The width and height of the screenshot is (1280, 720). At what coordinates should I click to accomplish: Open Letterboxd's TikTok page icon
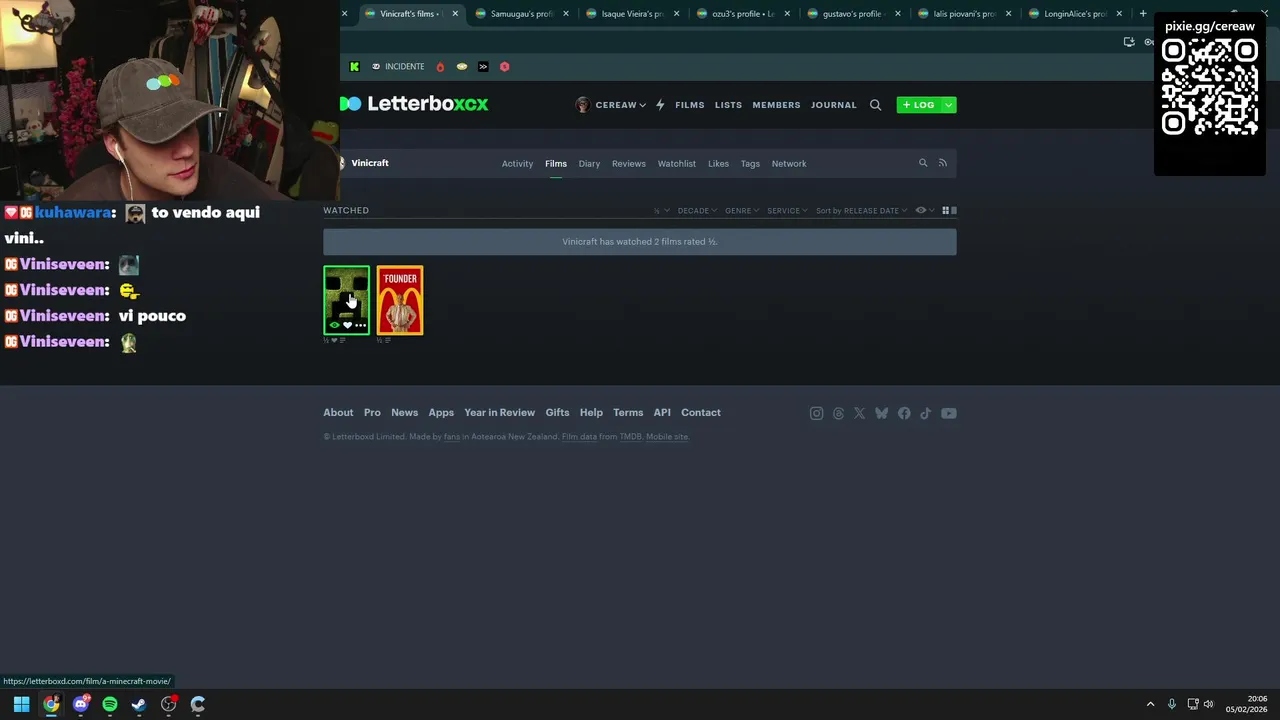926,413
